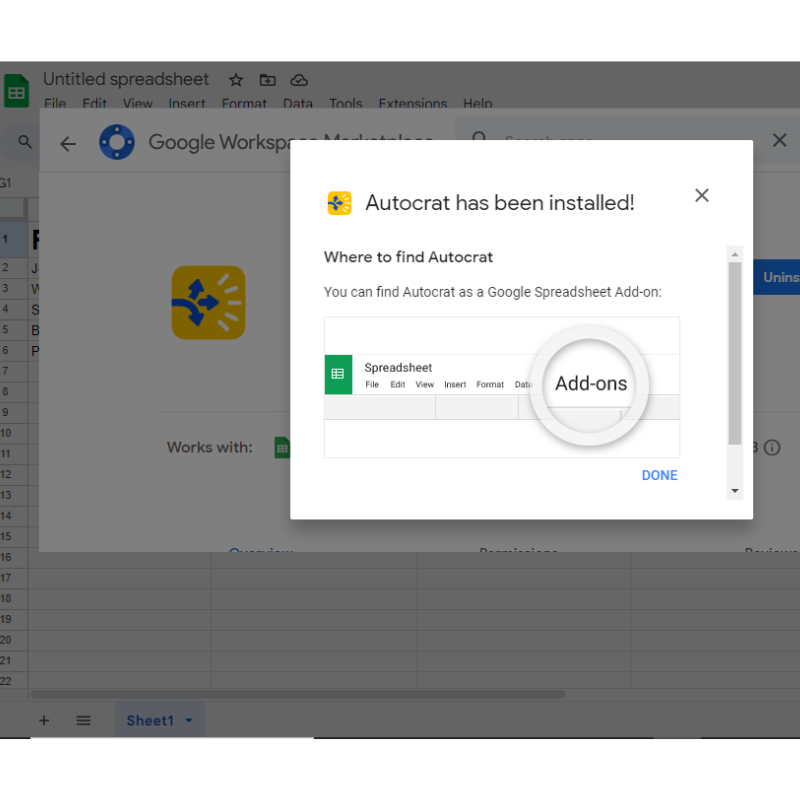This screenshot has width=800, height=800.
Task: Open the Sheet1 tab dropdown arrow
Action: (189, 720)
